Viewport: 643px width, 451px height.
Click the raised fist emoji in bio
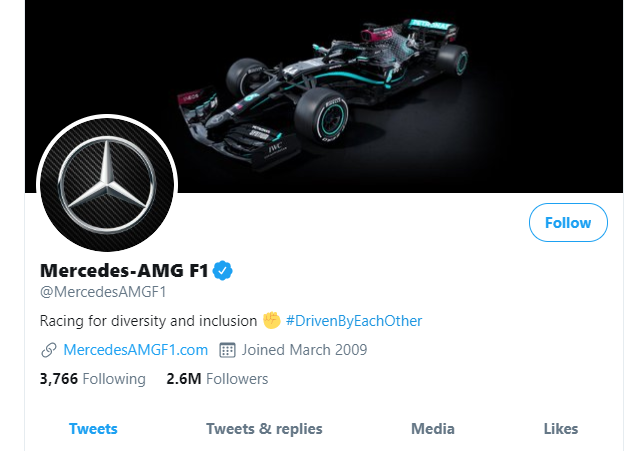pyautogui.click(x=271, y=321)
